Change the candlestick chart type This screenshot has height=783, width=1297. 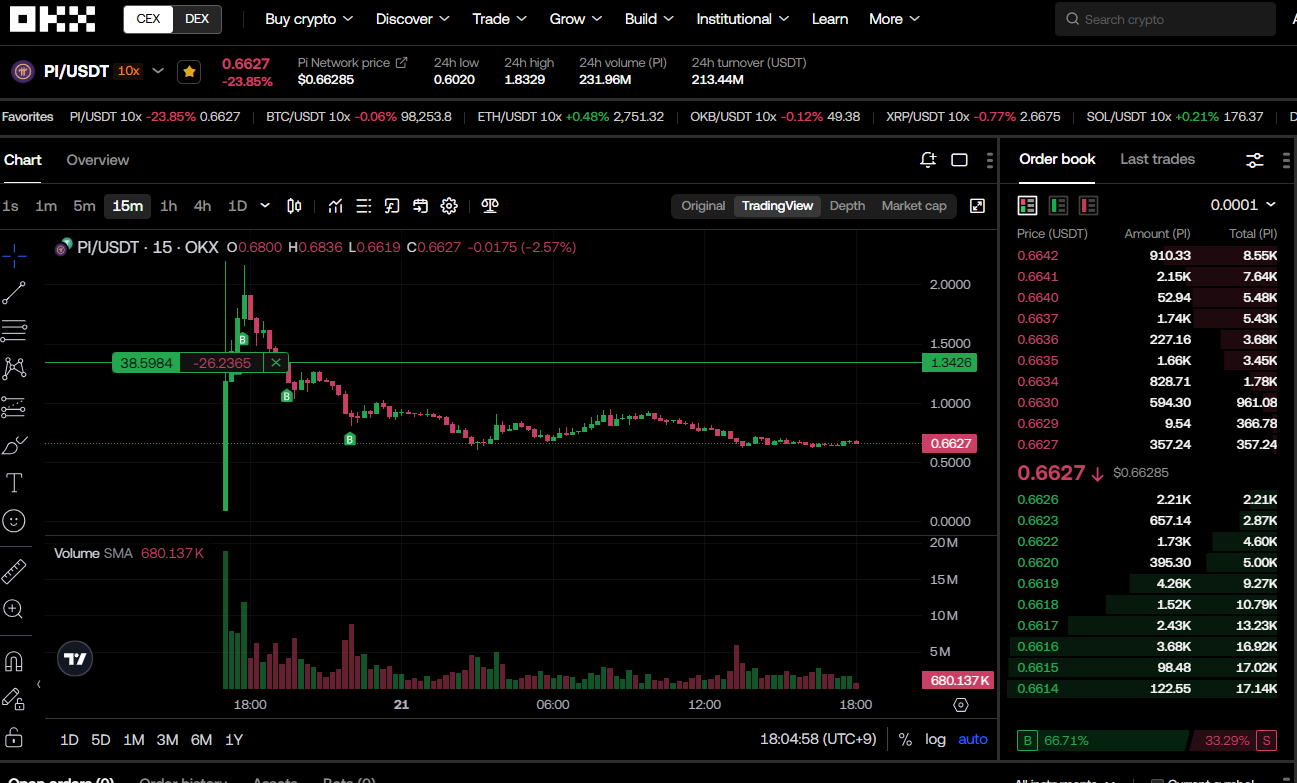[294, 206]
